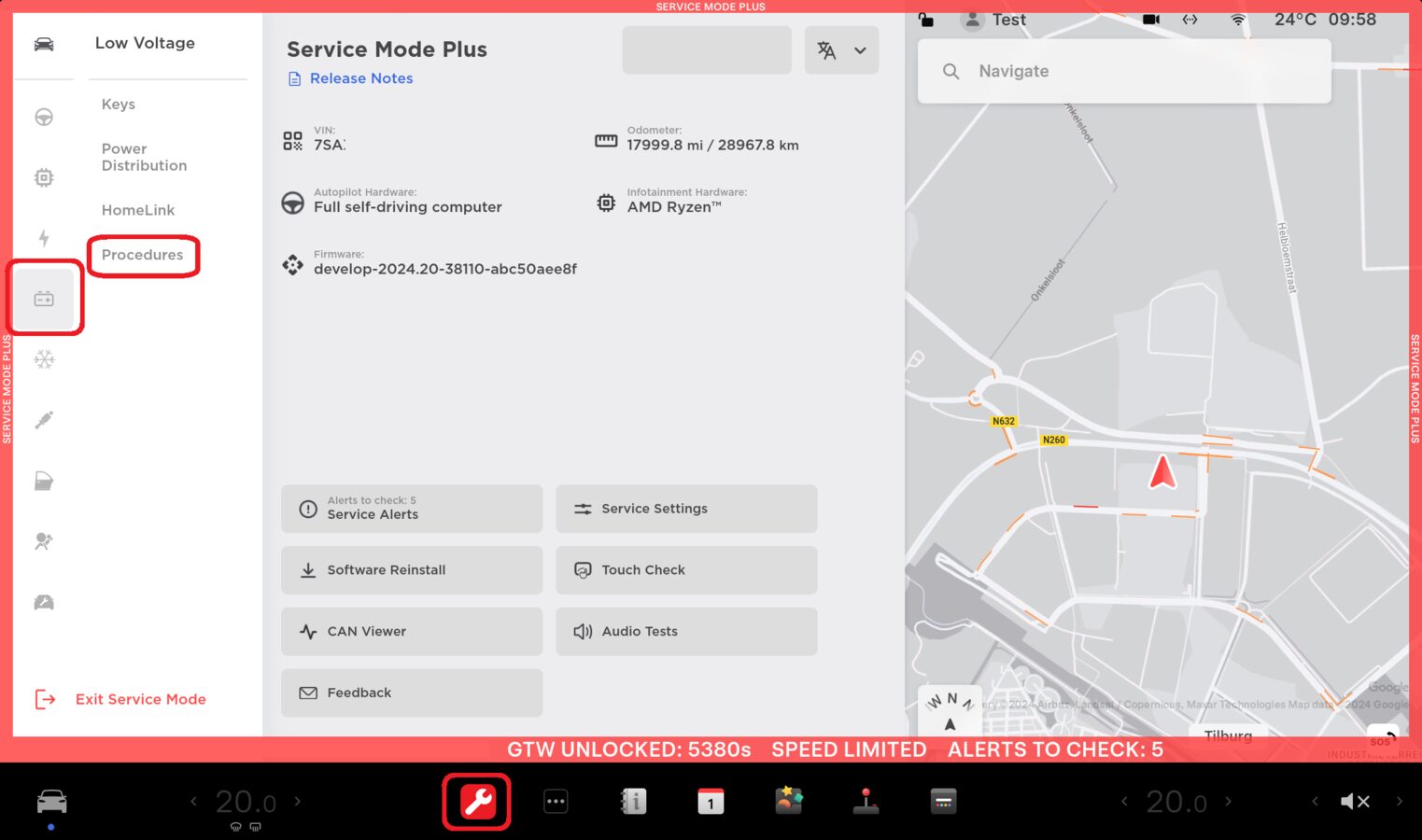
Task: Select the steering wheel sidebar icon
Action: click(x=44, y=117)
